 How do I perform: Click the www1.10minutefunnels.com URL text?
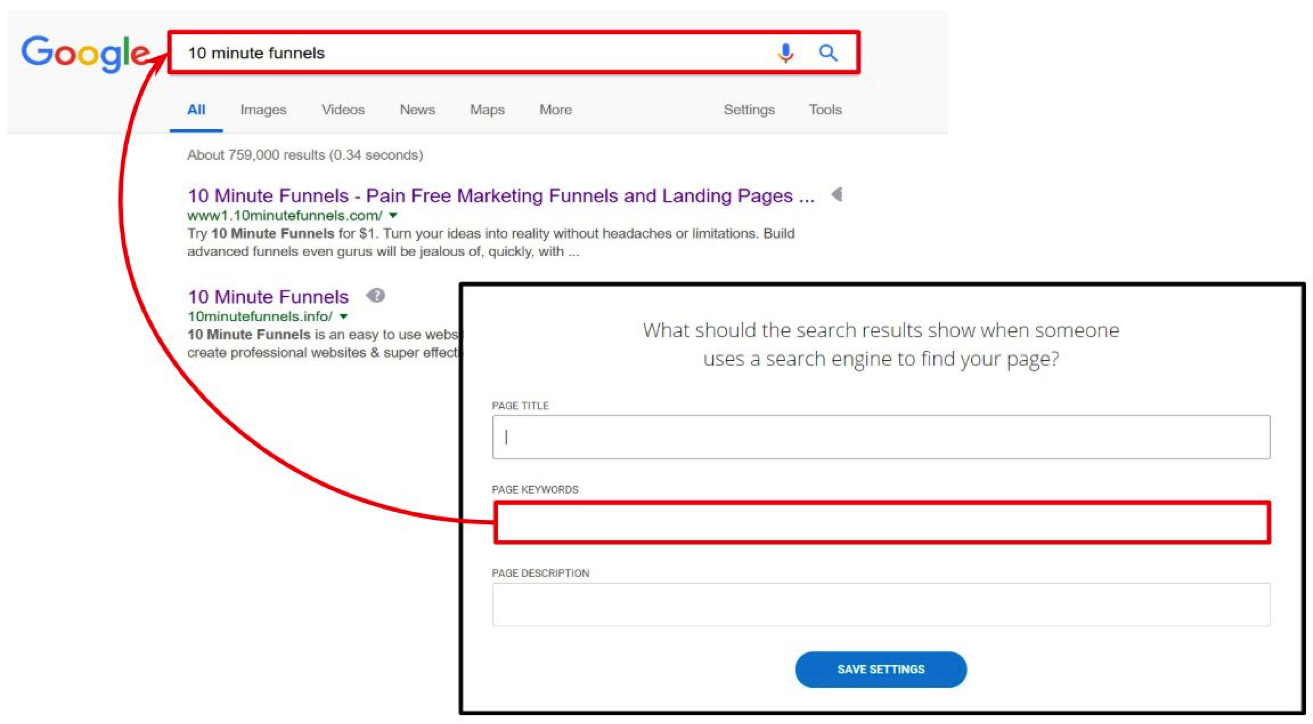[285, 216]
